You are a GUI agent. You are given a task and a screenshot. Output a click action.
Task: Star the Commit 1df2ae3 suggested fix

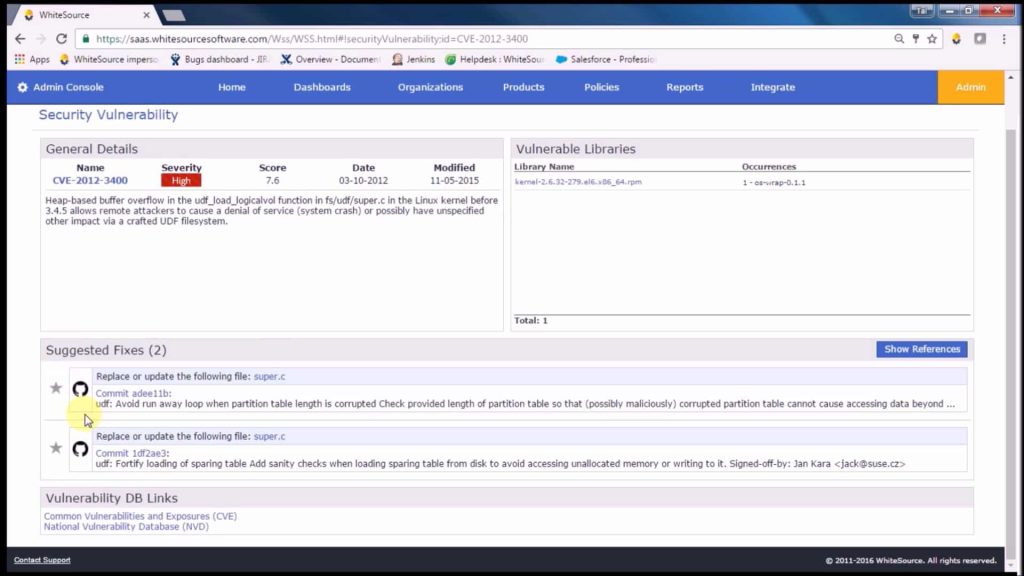56,448
